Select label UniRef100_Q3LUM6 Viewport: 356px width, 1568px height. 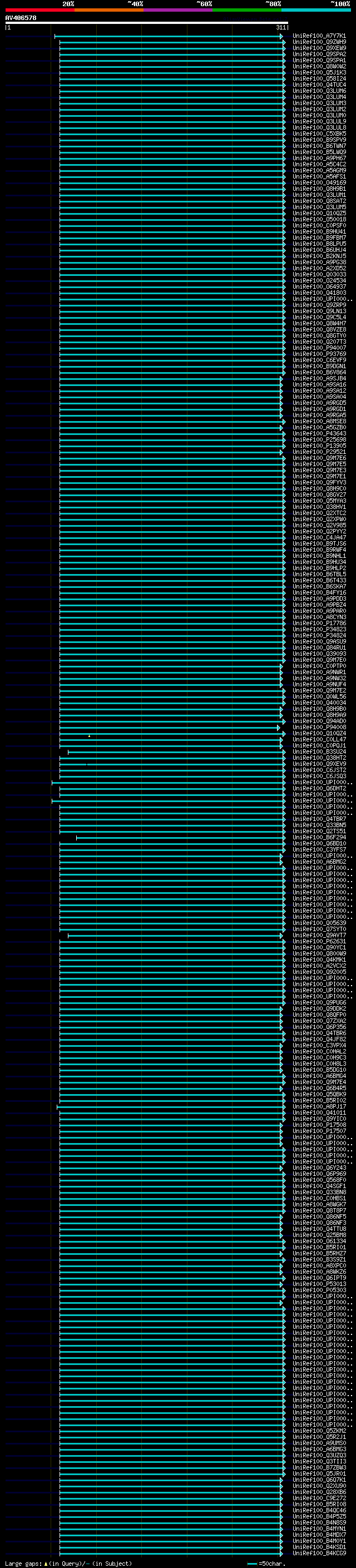(319, 91)
